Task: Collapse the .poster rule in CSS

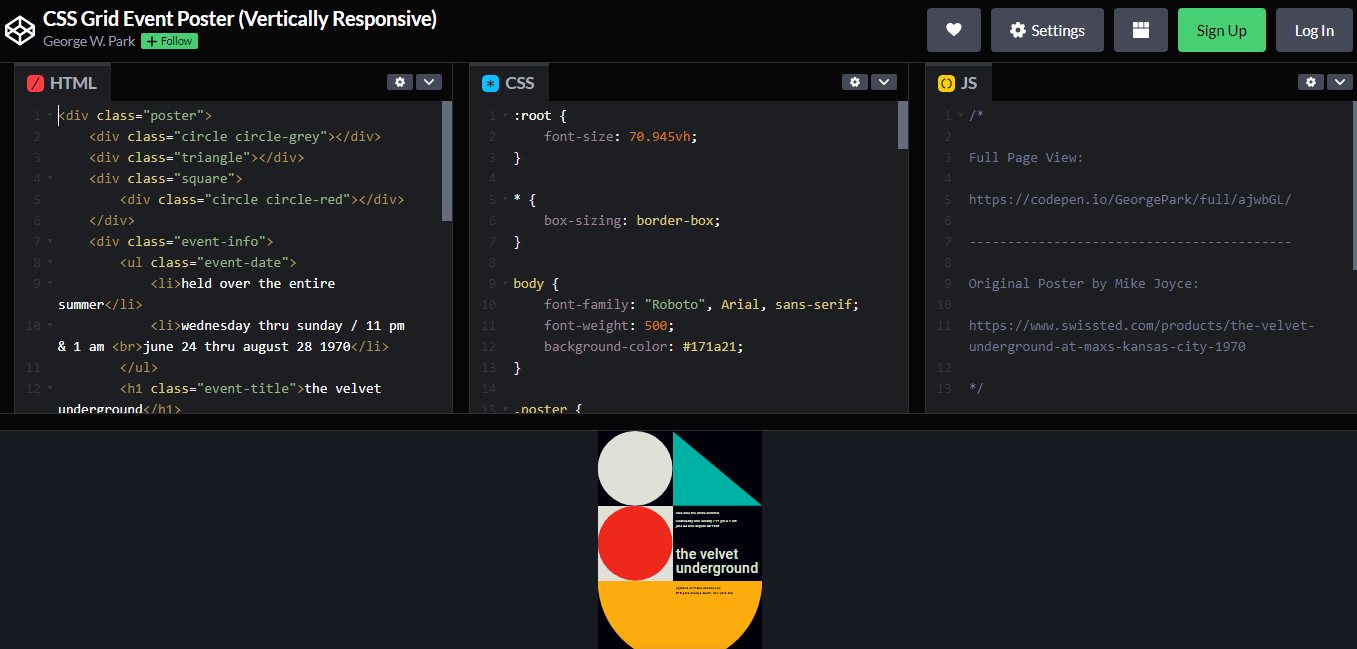Action: (505, 409)
